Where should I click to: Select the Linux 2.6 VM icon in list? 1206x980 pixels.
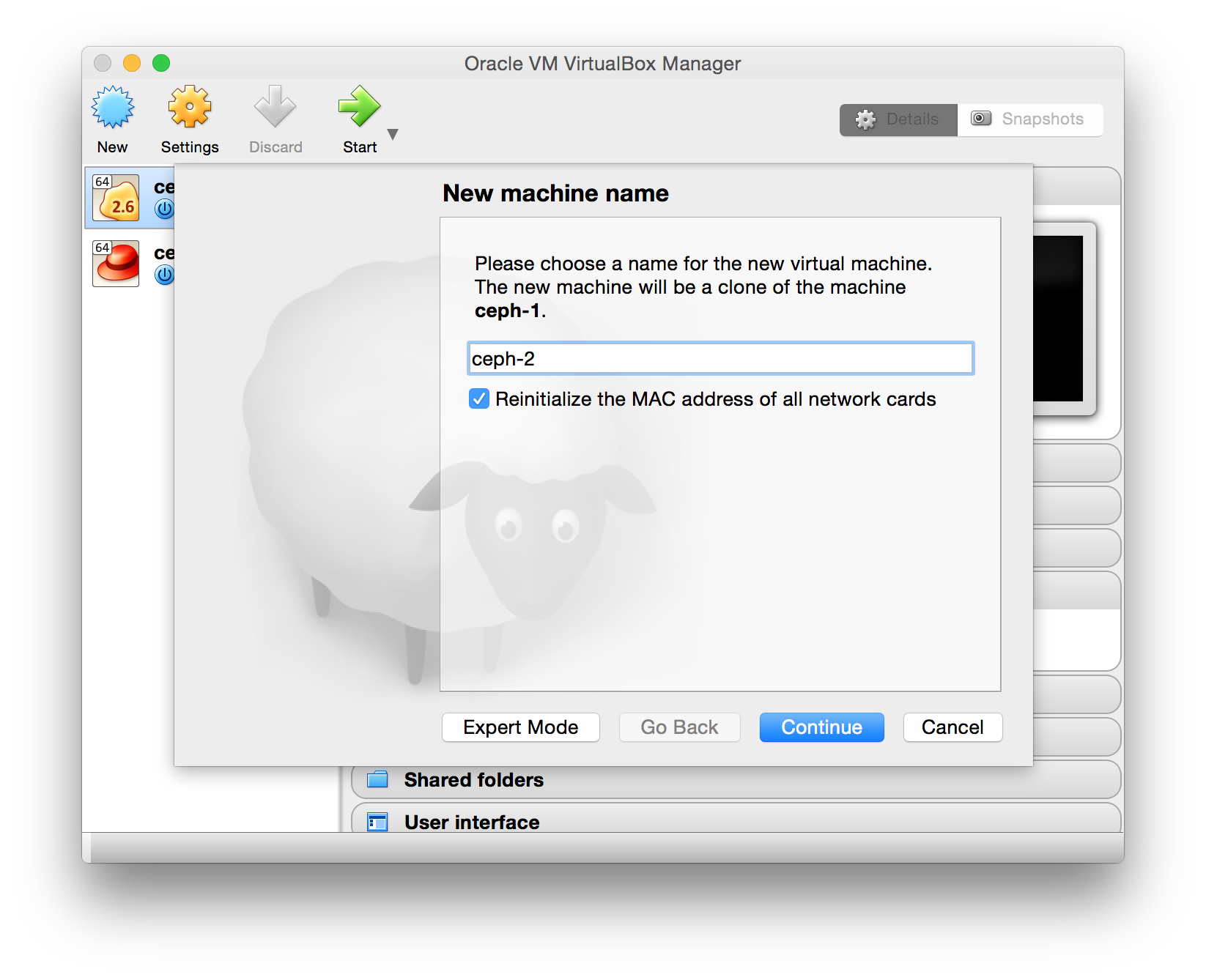pyautogui.click(x=116, y=198)
